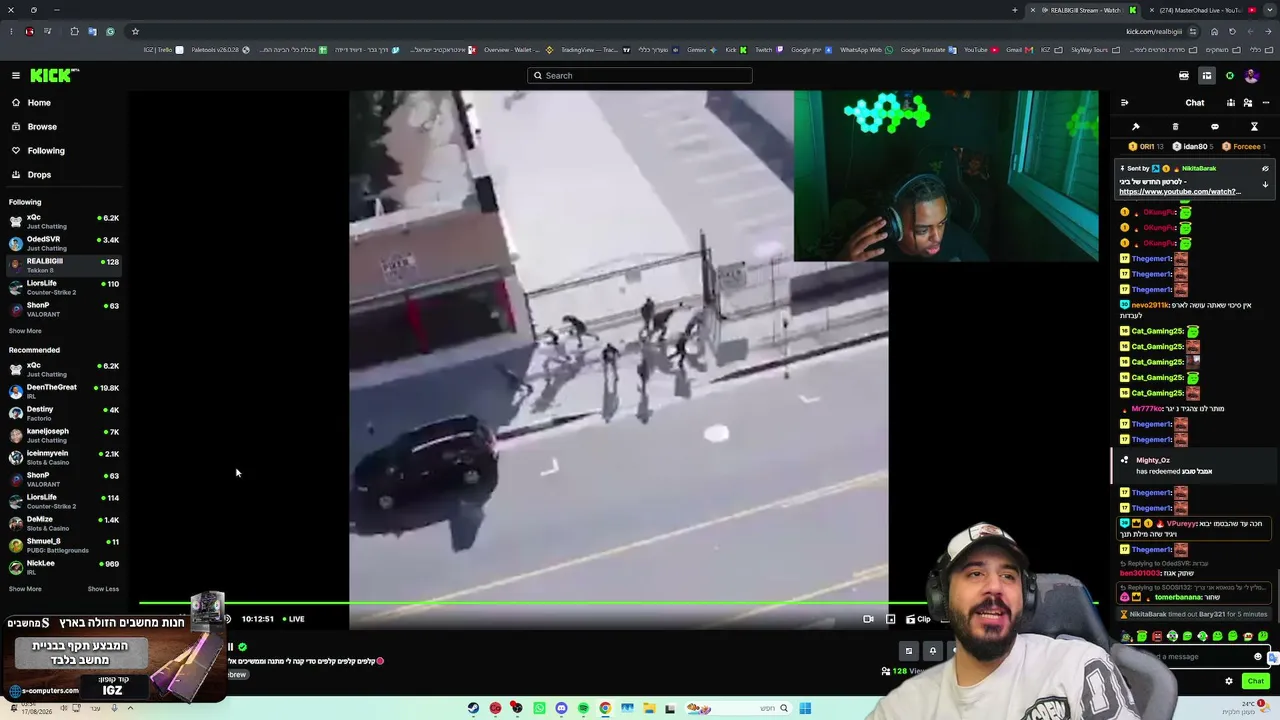
Task: Open Spotify from the taskbar
Action: point(583,708)
